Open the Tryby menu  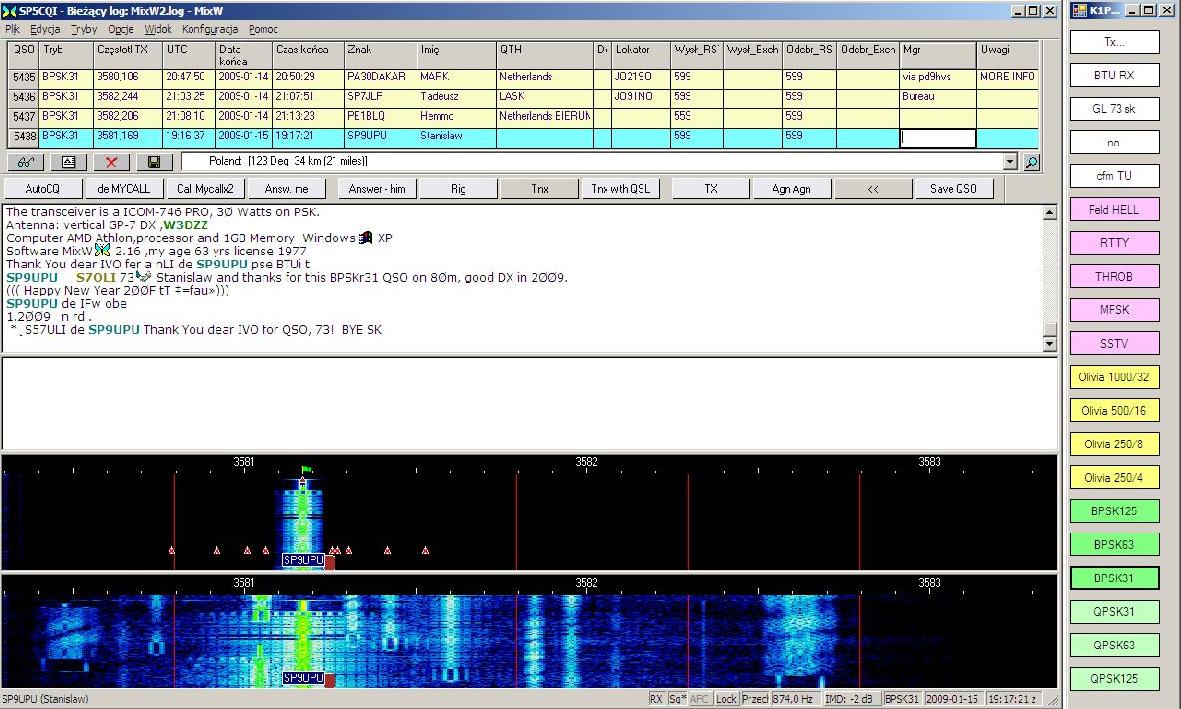pyautogui.click(x=84, y=29)
